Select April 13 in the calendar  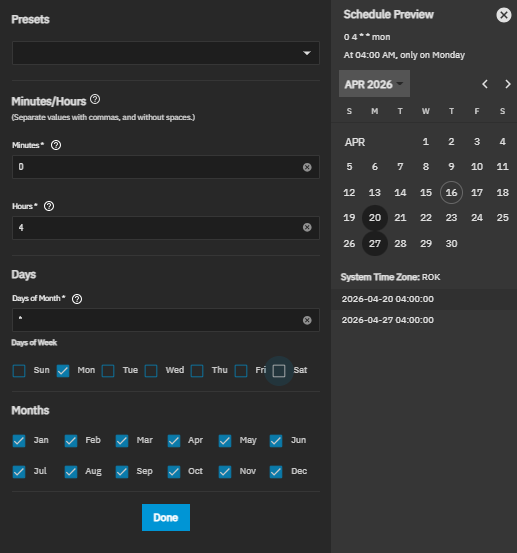click(375, 193)
